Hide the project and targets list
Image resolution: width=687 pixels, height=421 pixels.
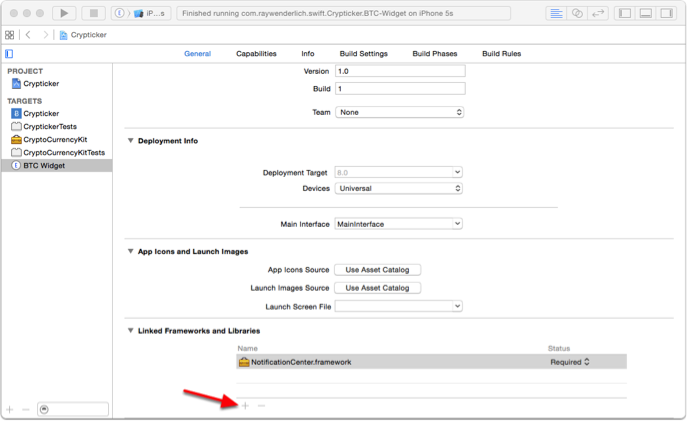coord(9,53)
